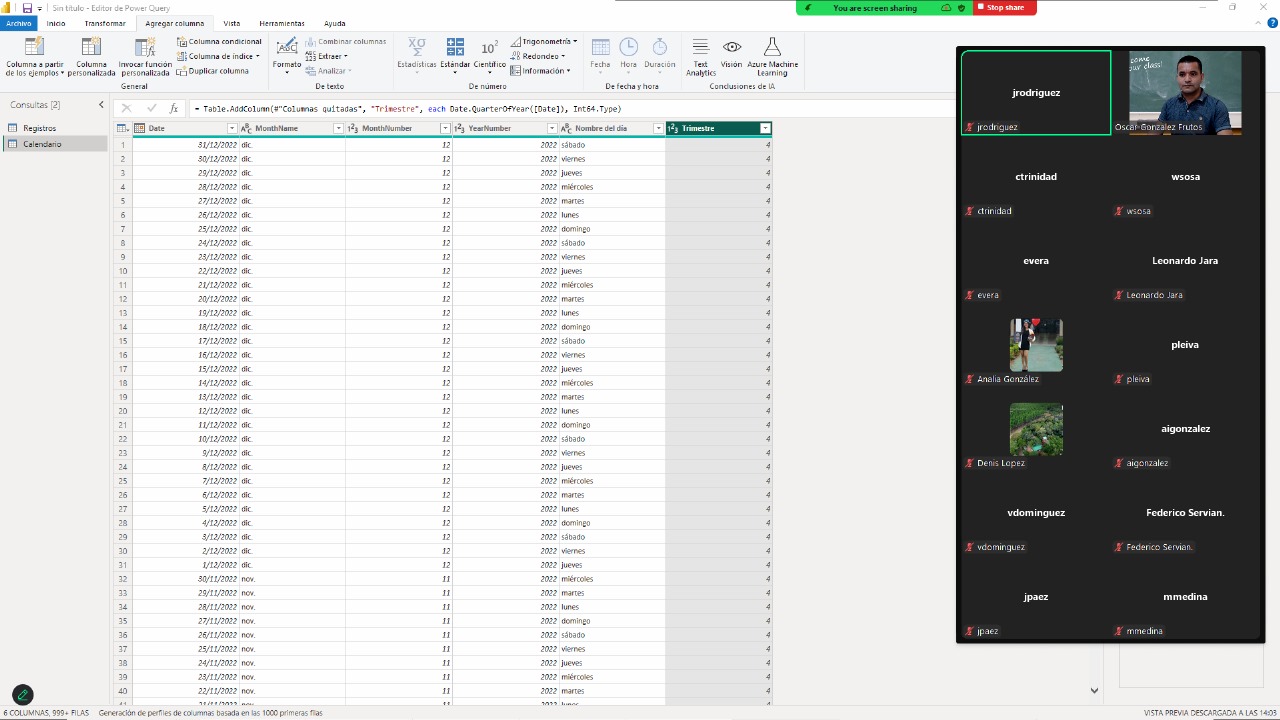
Task: Open the Trimestre column filter dropdown
Action: click(x=765, y=129)
